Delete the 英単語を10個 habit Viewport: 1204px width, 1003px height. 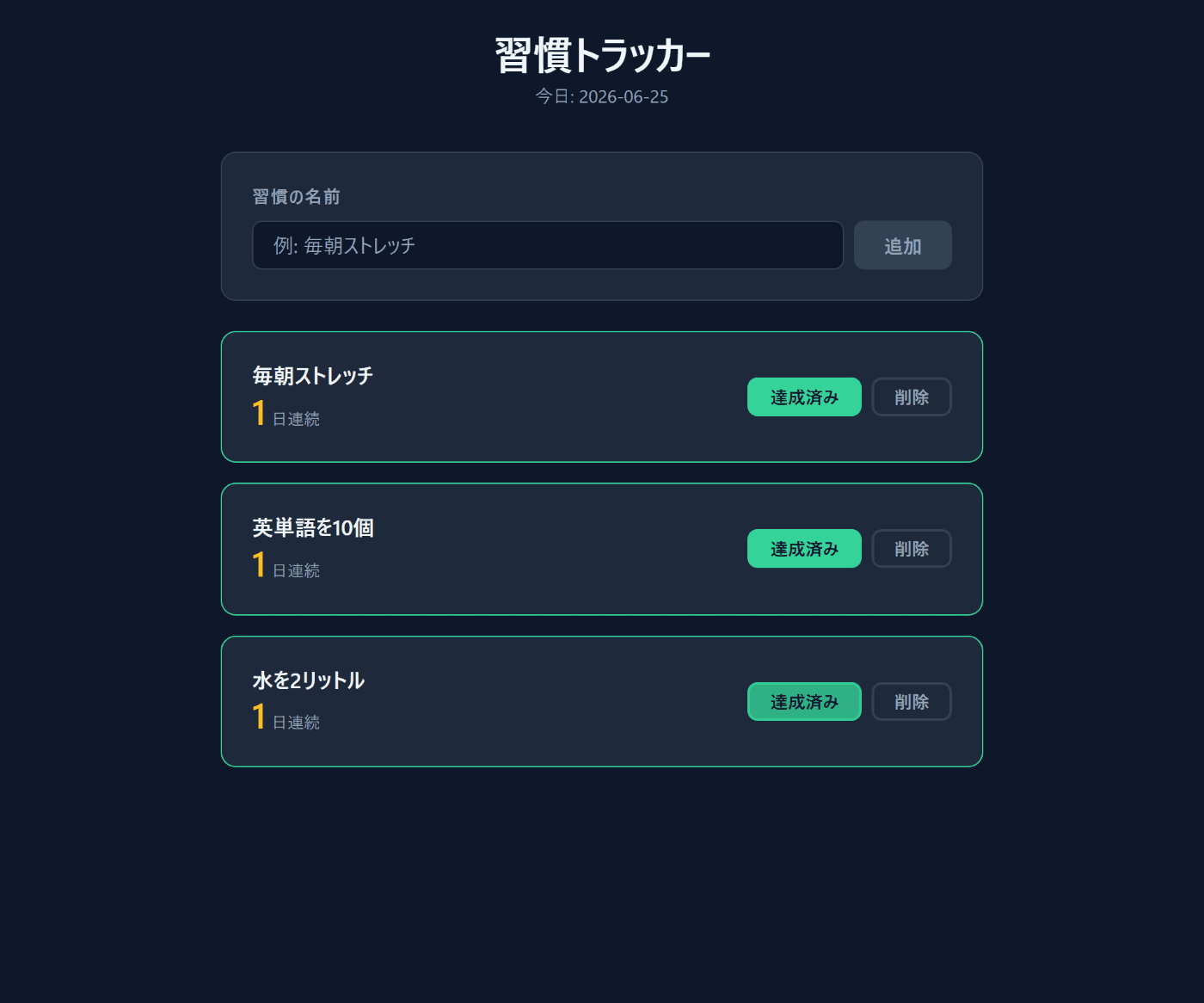(x=912, y=549)
